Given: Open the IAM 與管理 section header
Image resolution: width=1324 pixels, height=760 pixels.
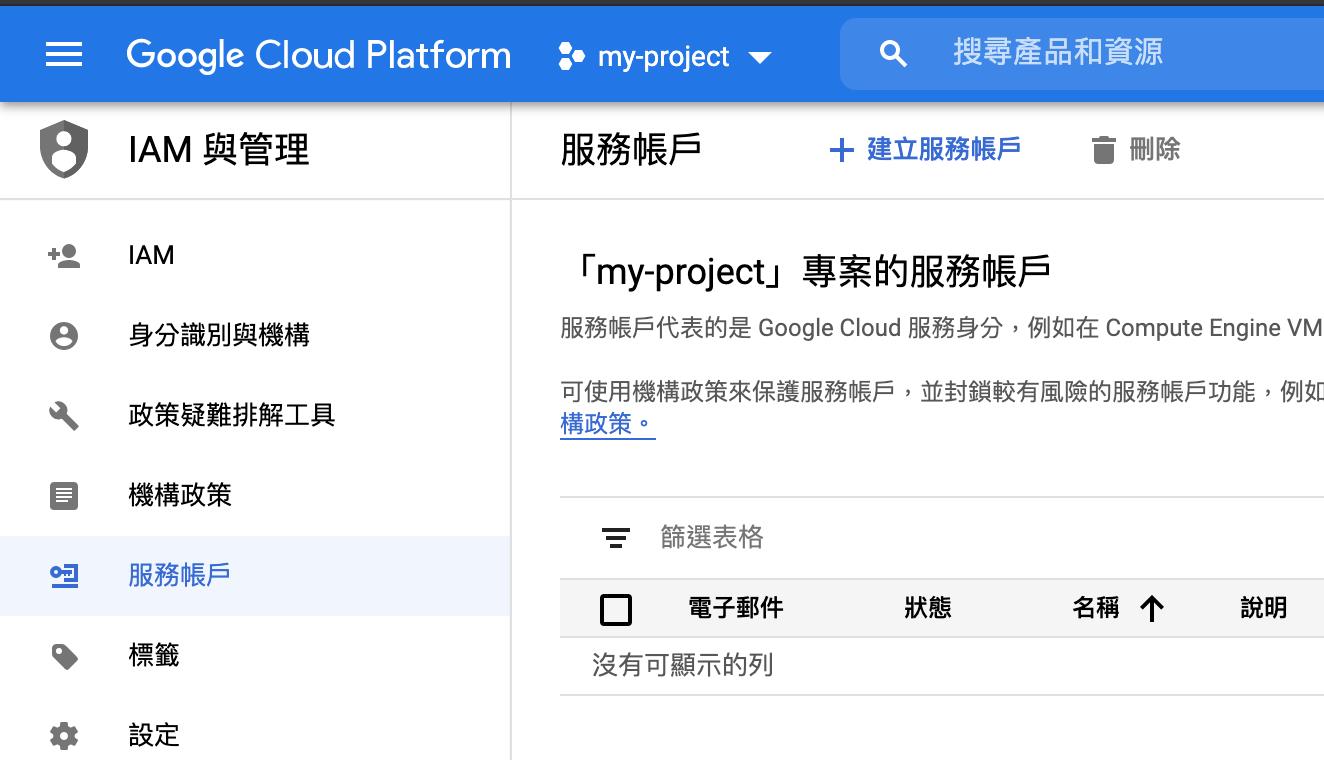Looking at the screenshot, I should pos(219,150).
